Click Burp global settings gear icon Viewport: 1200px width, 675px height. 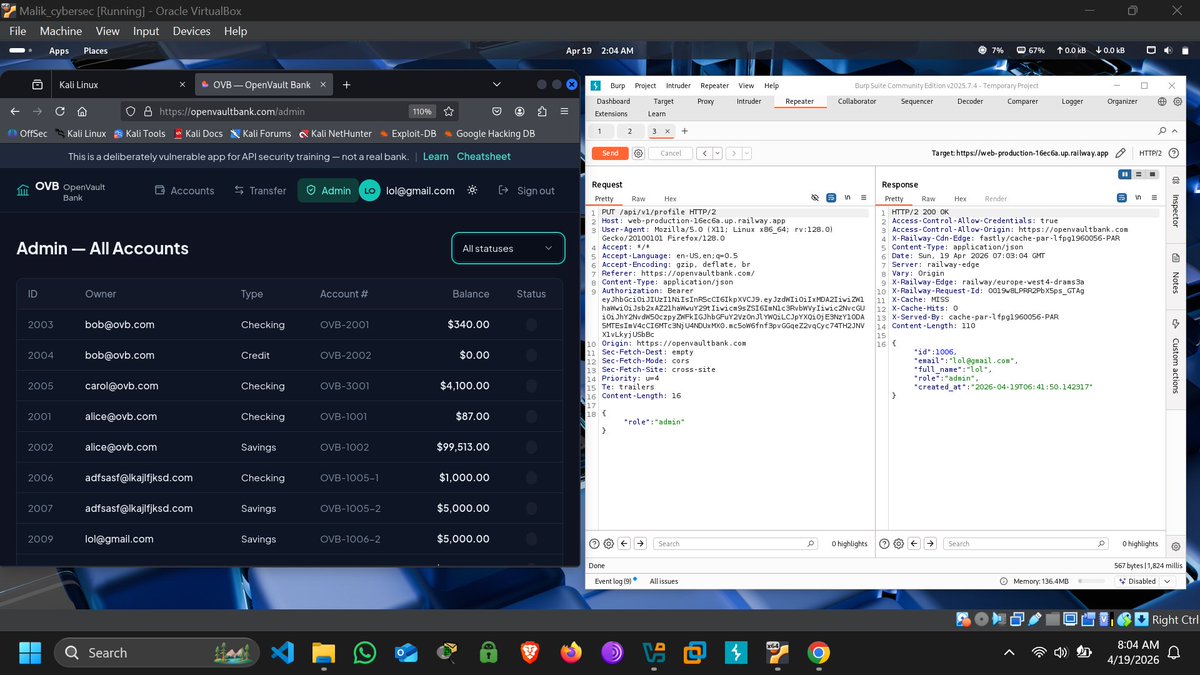(x=1177, y=101)
